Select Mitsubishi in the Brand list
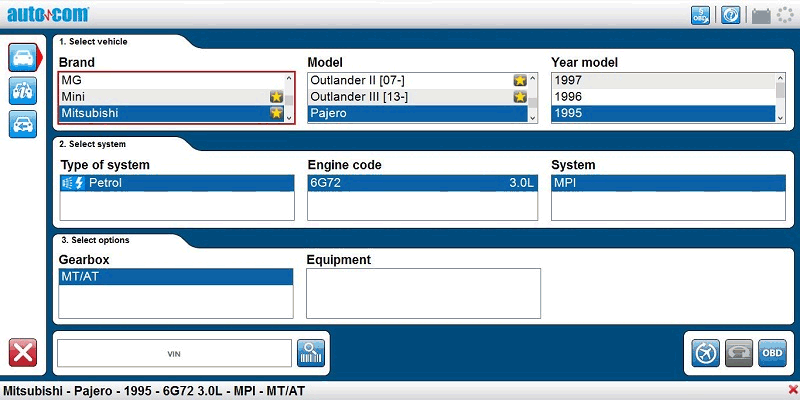The height and width of the screenshot is (400, 800). (x=172, y=113)
